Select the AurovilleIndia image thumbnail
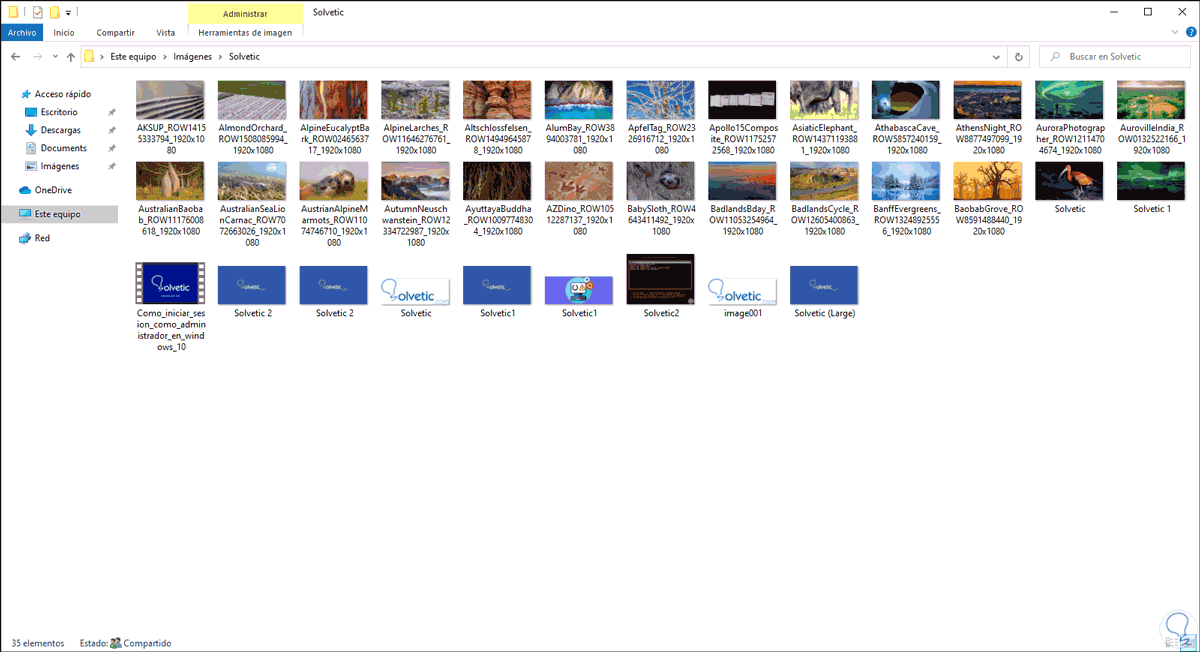 click(x=1151, y=100)
